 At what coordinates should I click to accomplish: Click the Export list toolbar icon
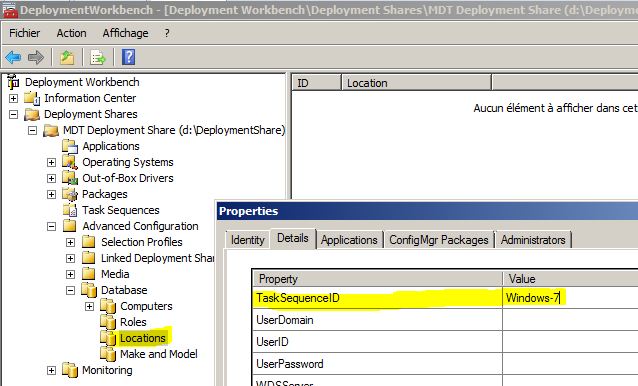pyautogui.click(x=98, y=57)
